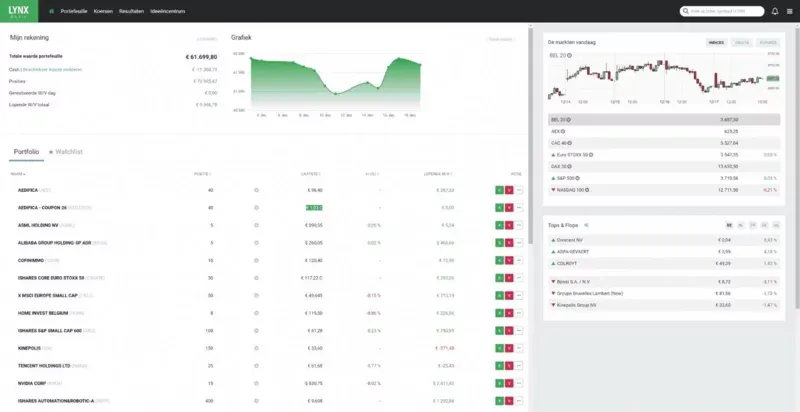
Task: Open the more-actions menu for COFINIMMO
Action: 519,260
